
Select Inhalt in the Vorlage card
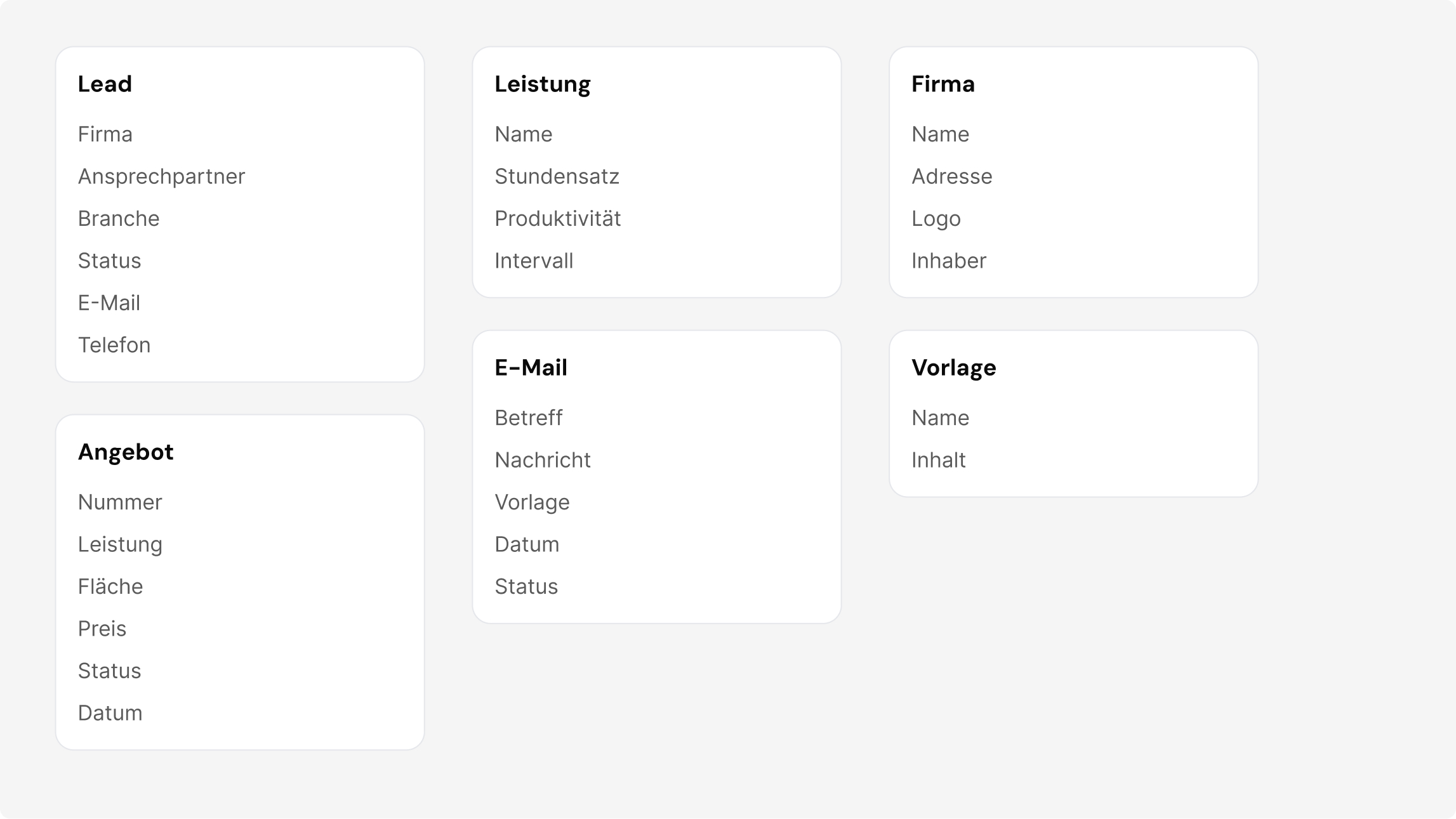point(939,460)
